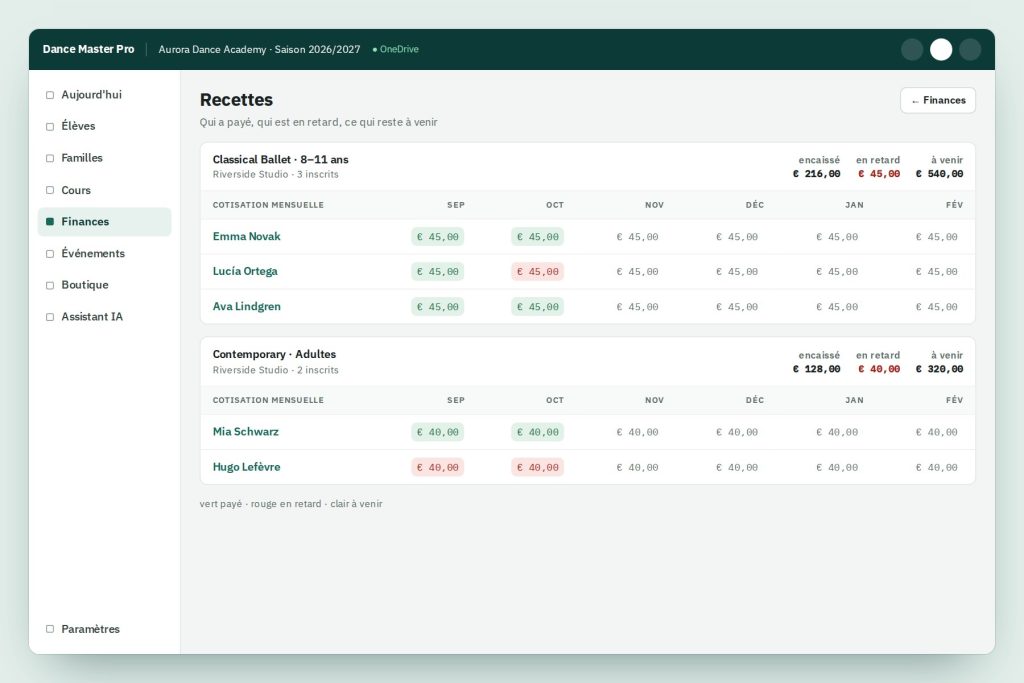Click Emma Novak's NOV € 45,00 cell
Image resolution: width=1024 pixels, height=683 pixels.
[637, 237]
